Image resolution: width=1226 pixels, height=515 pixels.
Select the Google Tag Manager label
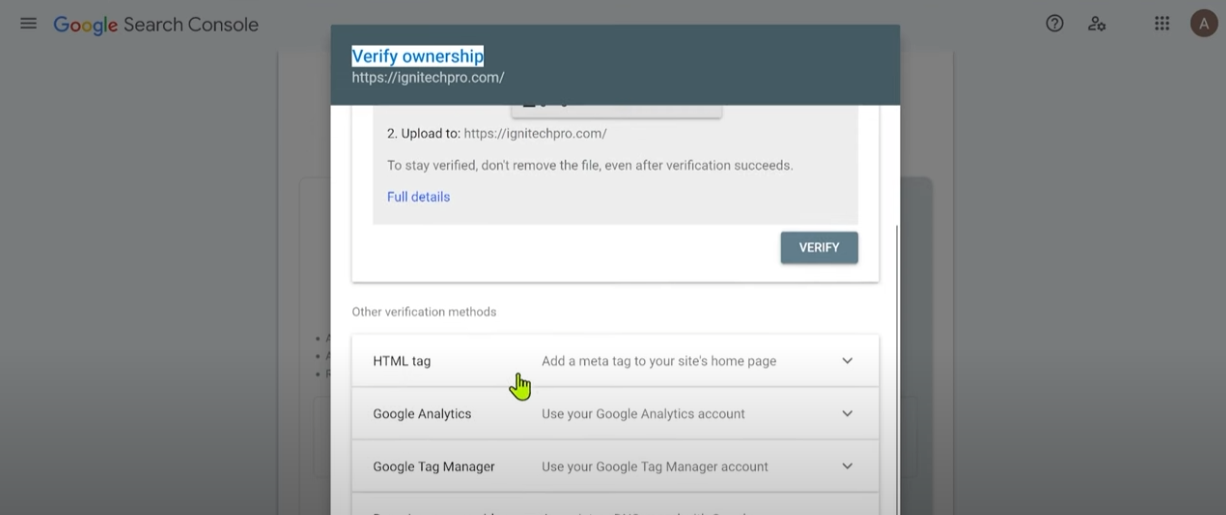point(434,467)
